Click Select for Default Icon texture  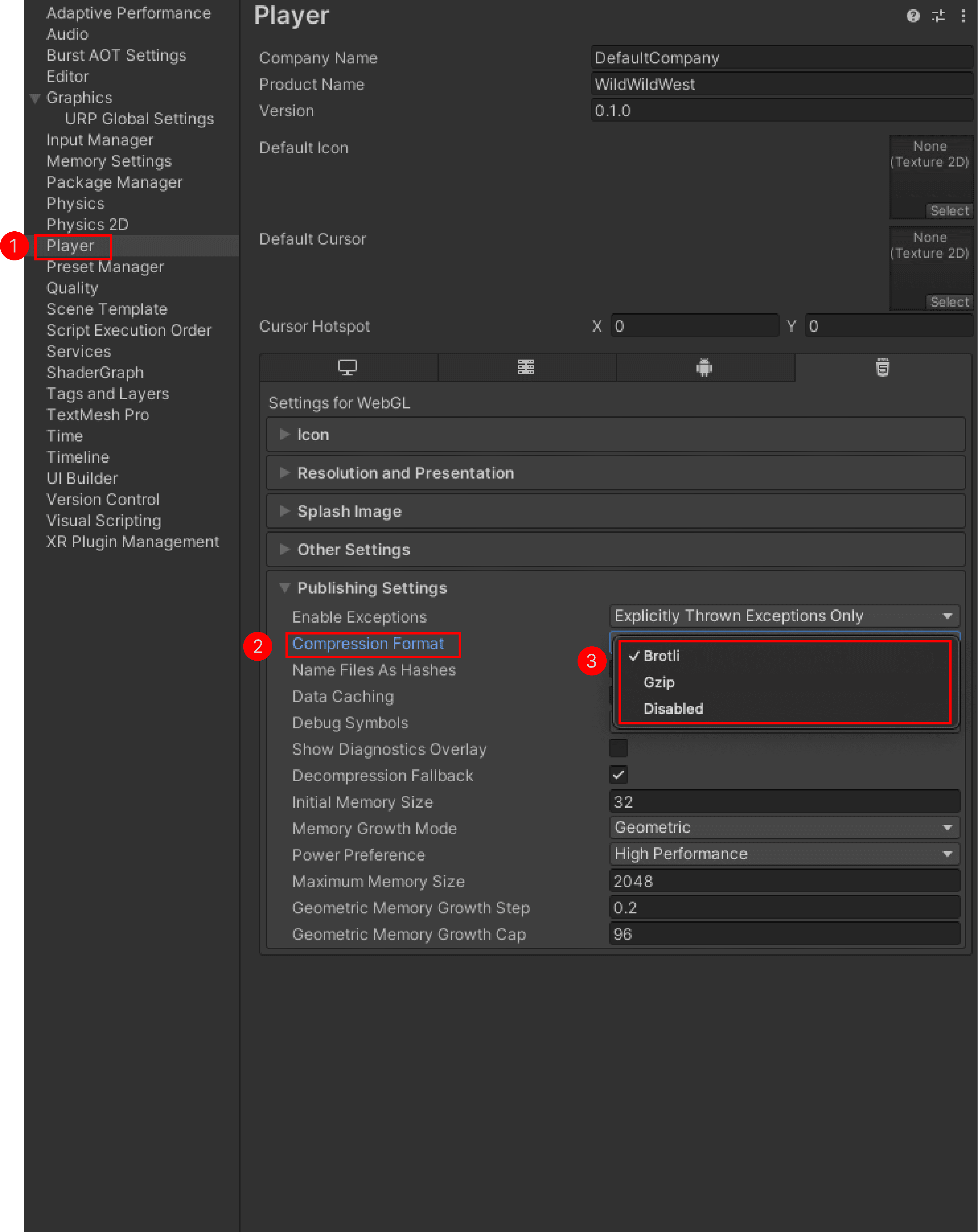[x=949, y=210]
